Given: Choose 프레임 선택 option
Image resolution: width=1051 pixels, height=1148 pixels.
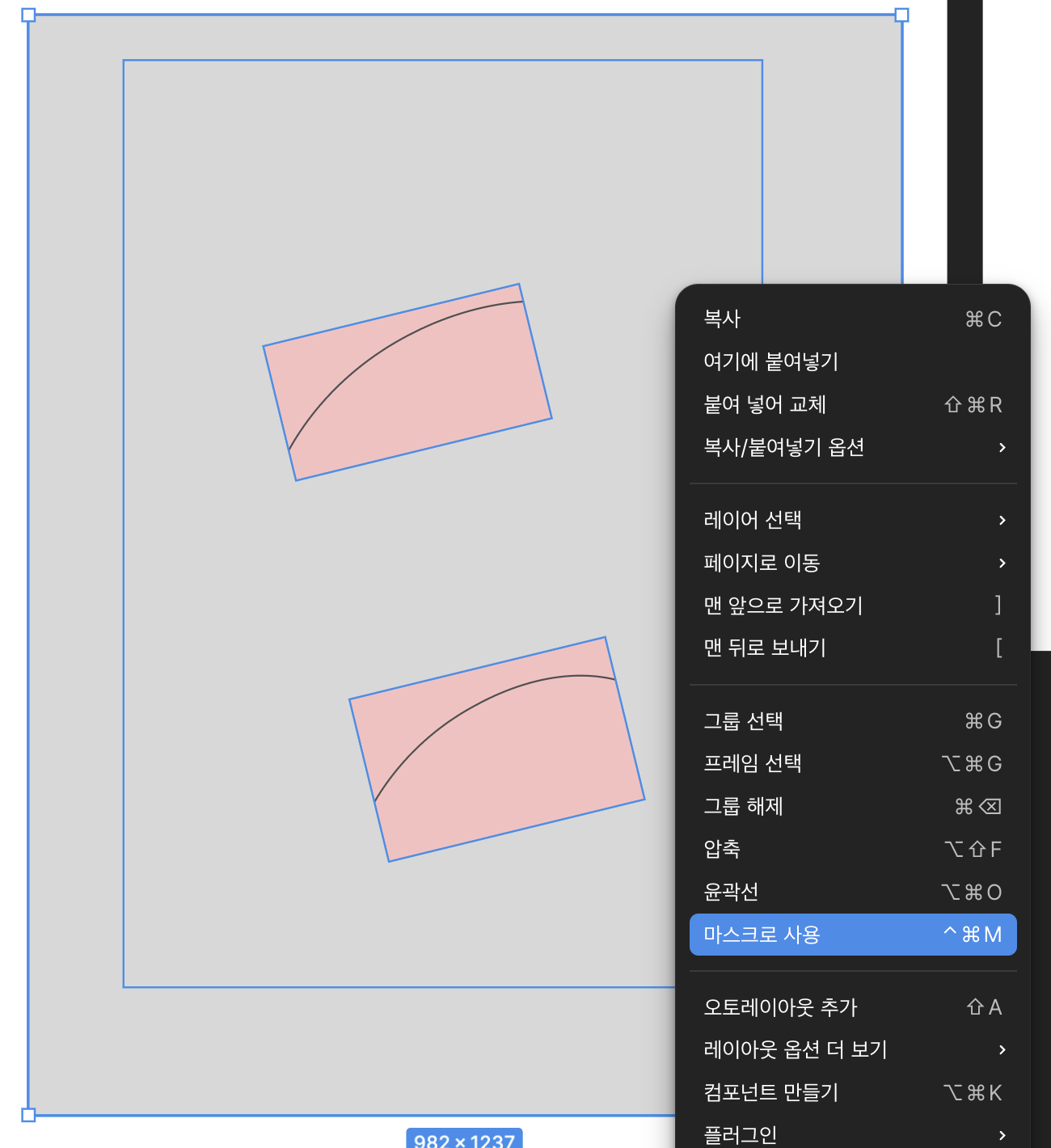Looking at the screenshot, I should click(853, 763).
